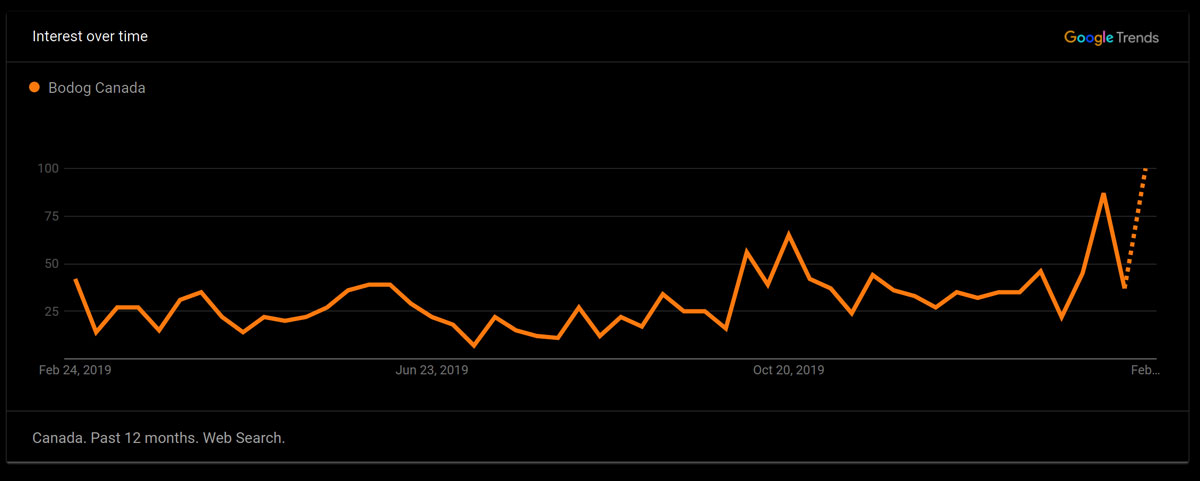Click the 'Interest over time' heading

coord(90,37)
